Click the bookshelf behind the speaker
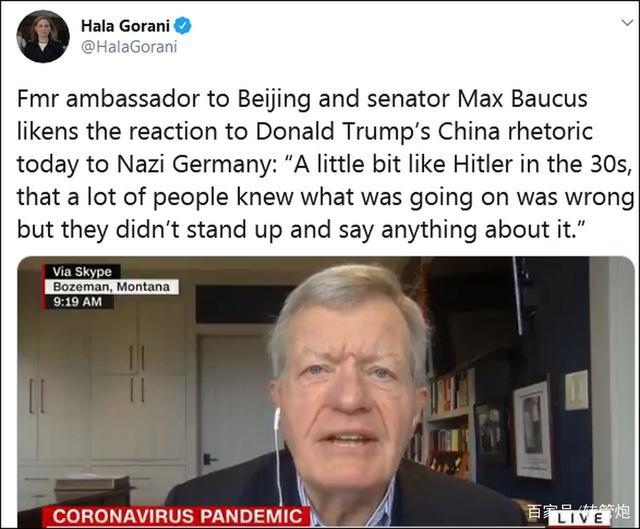The width and height of the screenshot is (640, 529). [x=450, y=425]
